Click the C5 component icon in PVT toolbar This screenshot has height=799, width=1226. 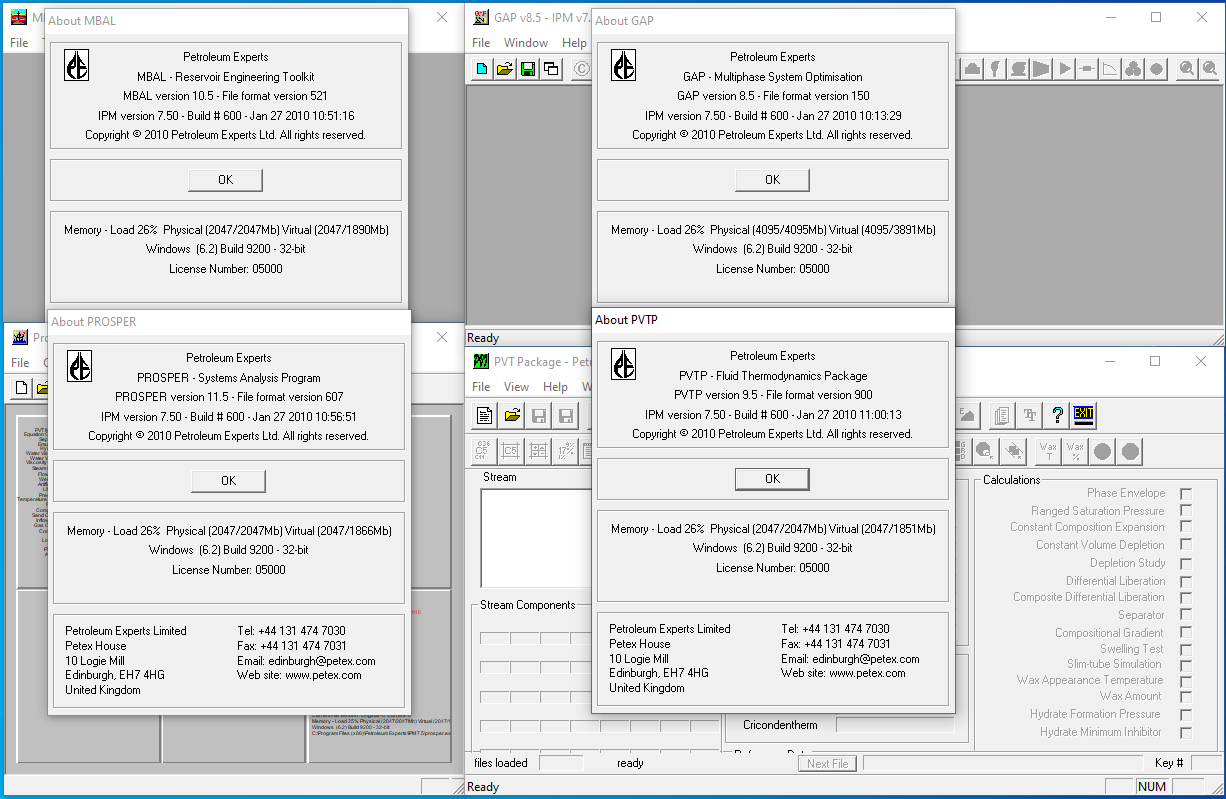pyautogui.click(x=510, y=450)
